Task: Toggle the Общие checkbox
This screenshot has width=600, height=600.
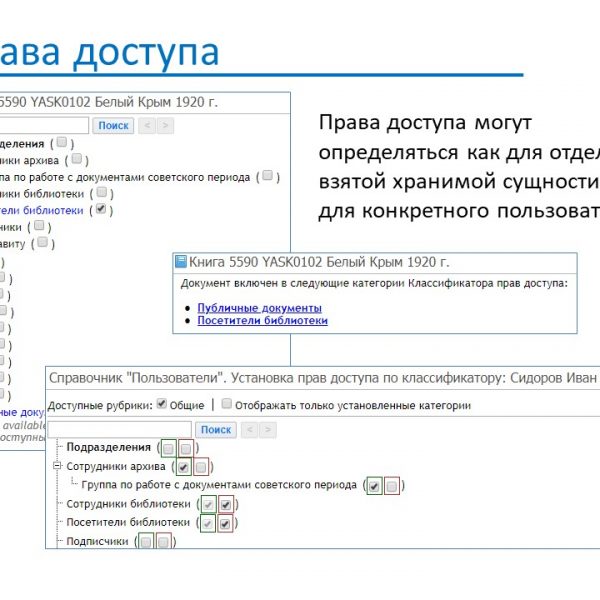Action: coord(162,405)
